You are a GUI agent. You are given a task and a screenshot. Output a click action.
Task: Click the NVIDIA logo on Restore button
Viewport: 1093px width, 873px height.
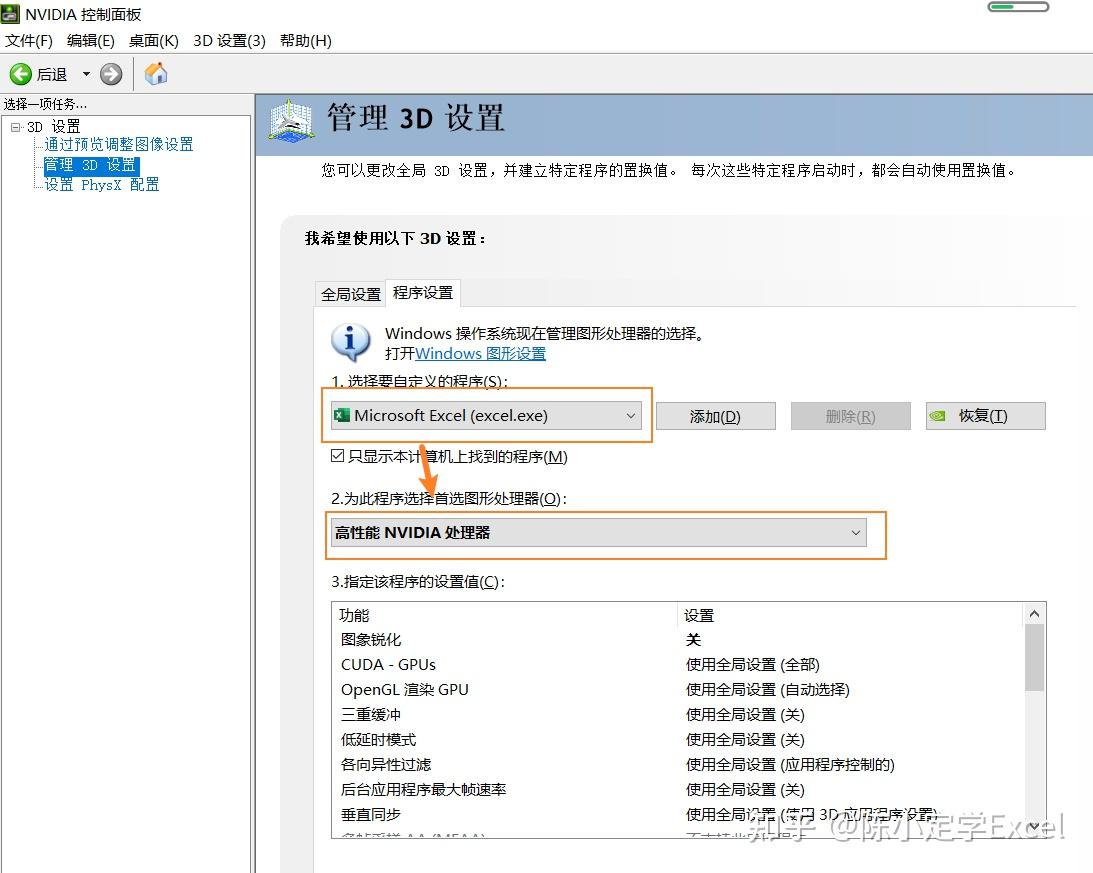tap(938, 416)
